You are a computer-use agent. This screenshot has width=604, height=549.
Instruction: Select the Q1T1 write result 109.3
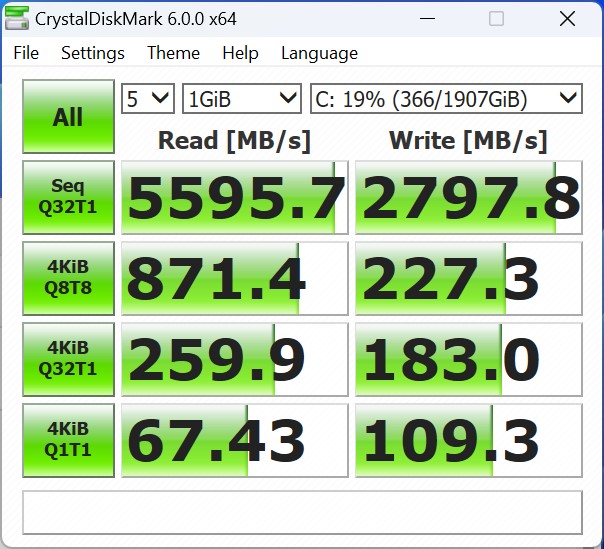pos(468,440)
